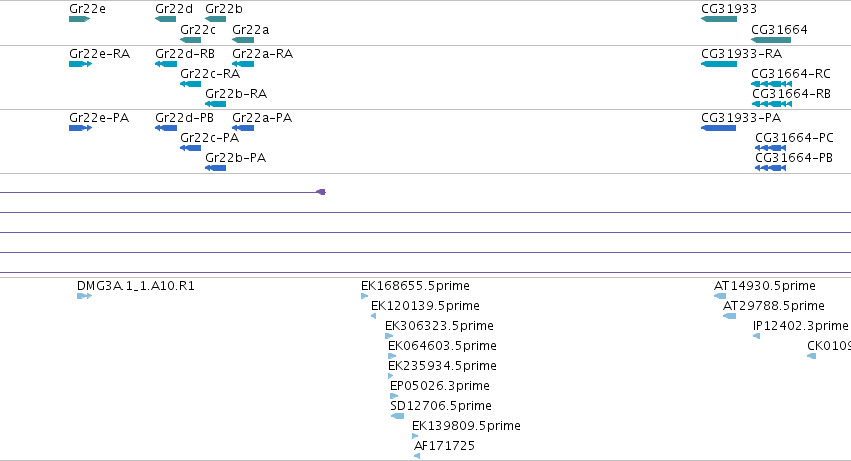Click EST label AT14930.5prime

(x=765, y=286)
